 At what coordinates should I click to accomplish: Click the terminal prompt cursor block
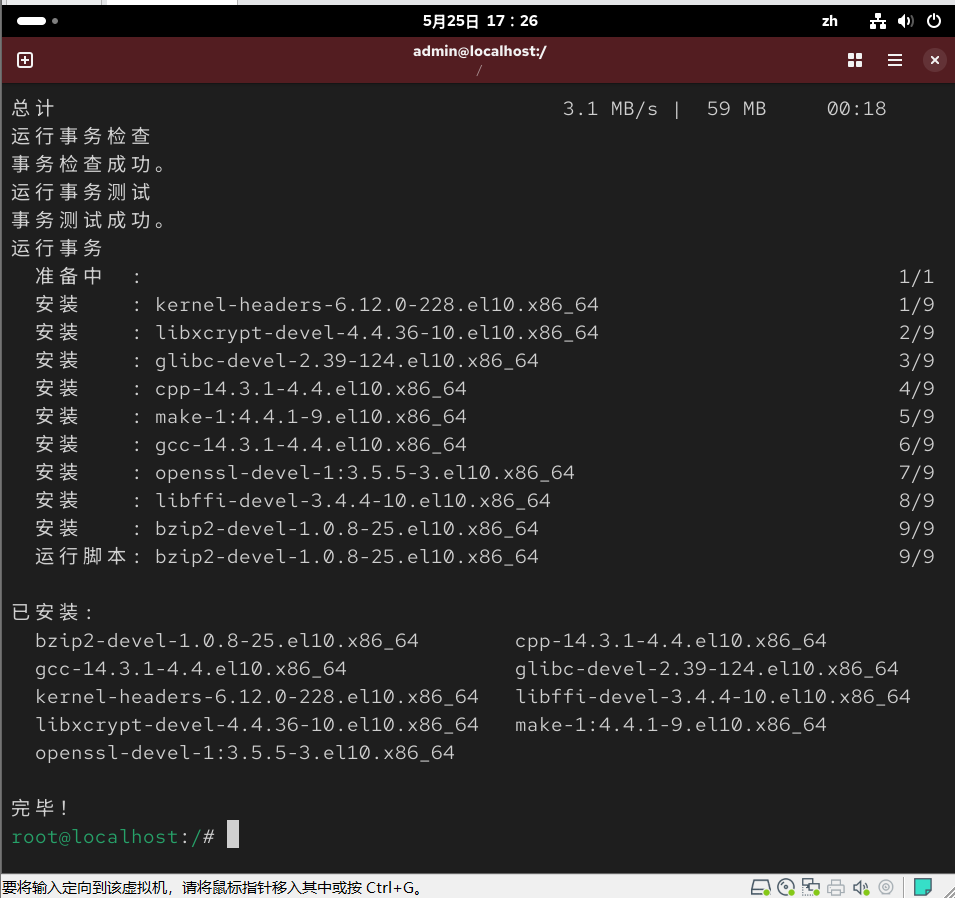[233, 834]
